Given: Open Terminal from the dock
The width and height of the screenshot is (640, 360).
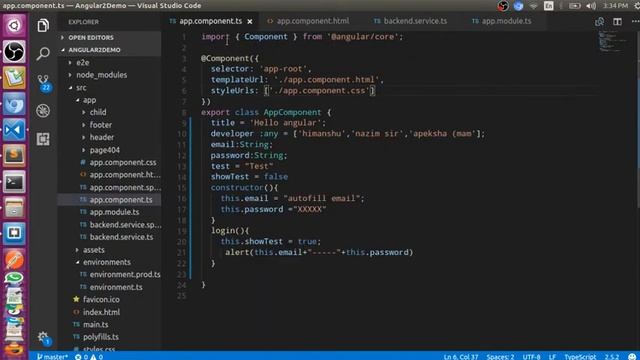Looking at the screenshot, I should tap(14, 182).
